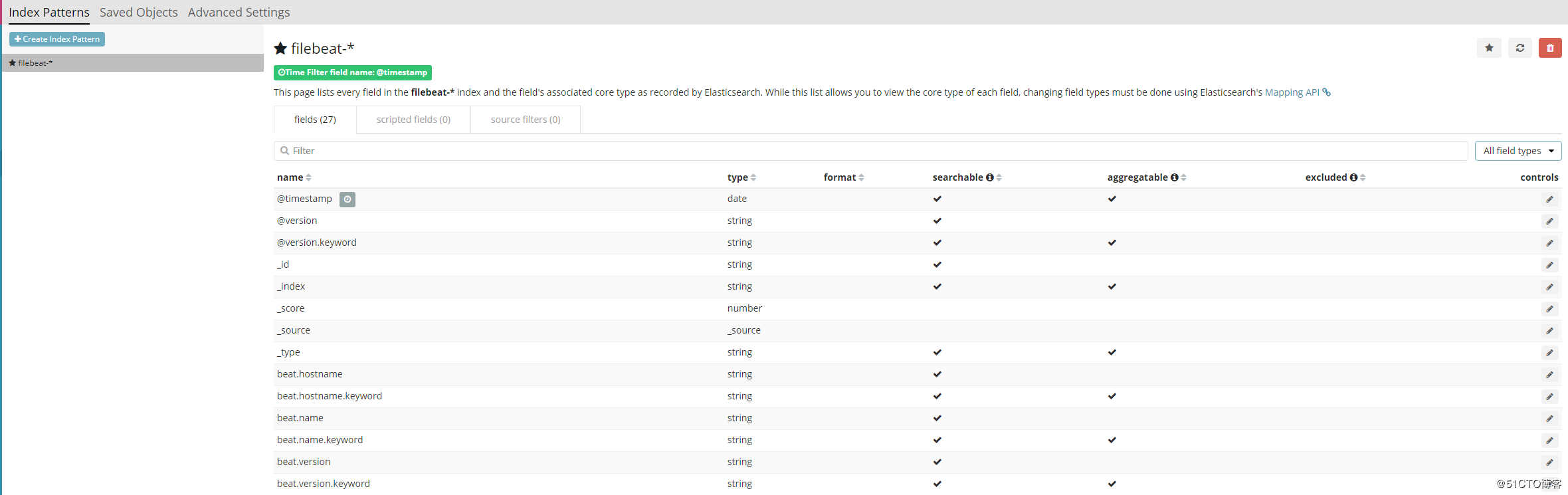
Task: Open the Mapping API link
Action: (x=1292, y=92)
